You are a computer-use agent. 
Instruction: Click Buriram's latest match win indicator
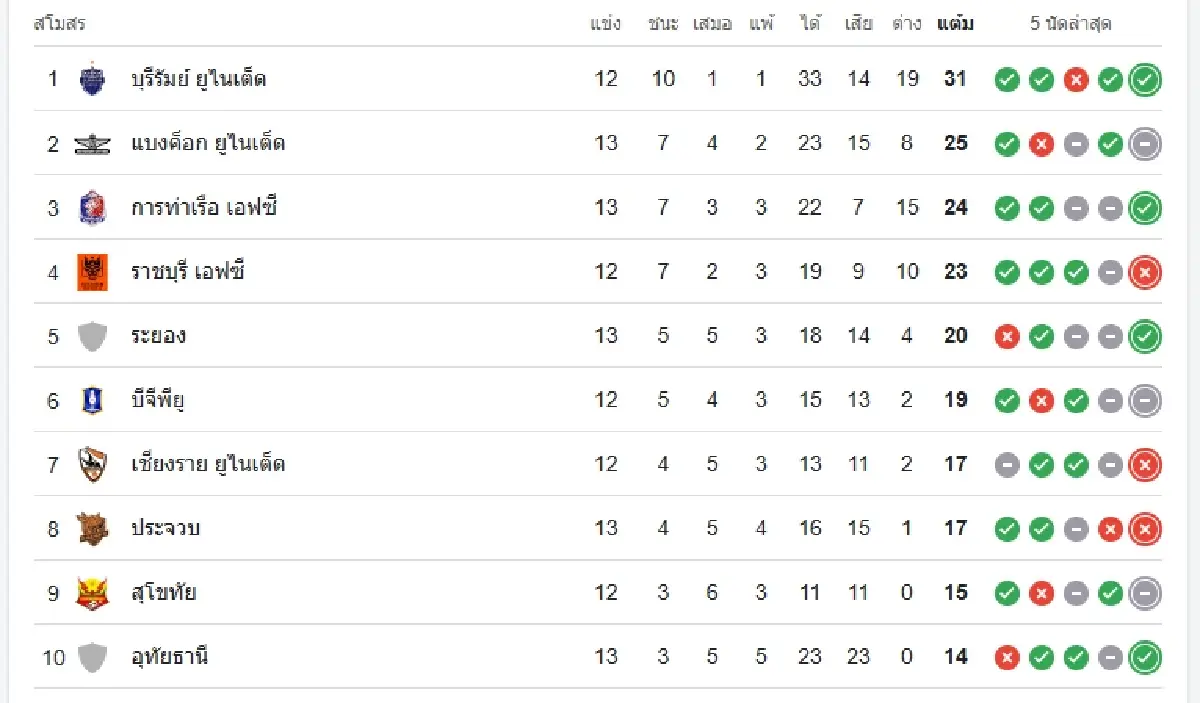tap(1145, 80)
